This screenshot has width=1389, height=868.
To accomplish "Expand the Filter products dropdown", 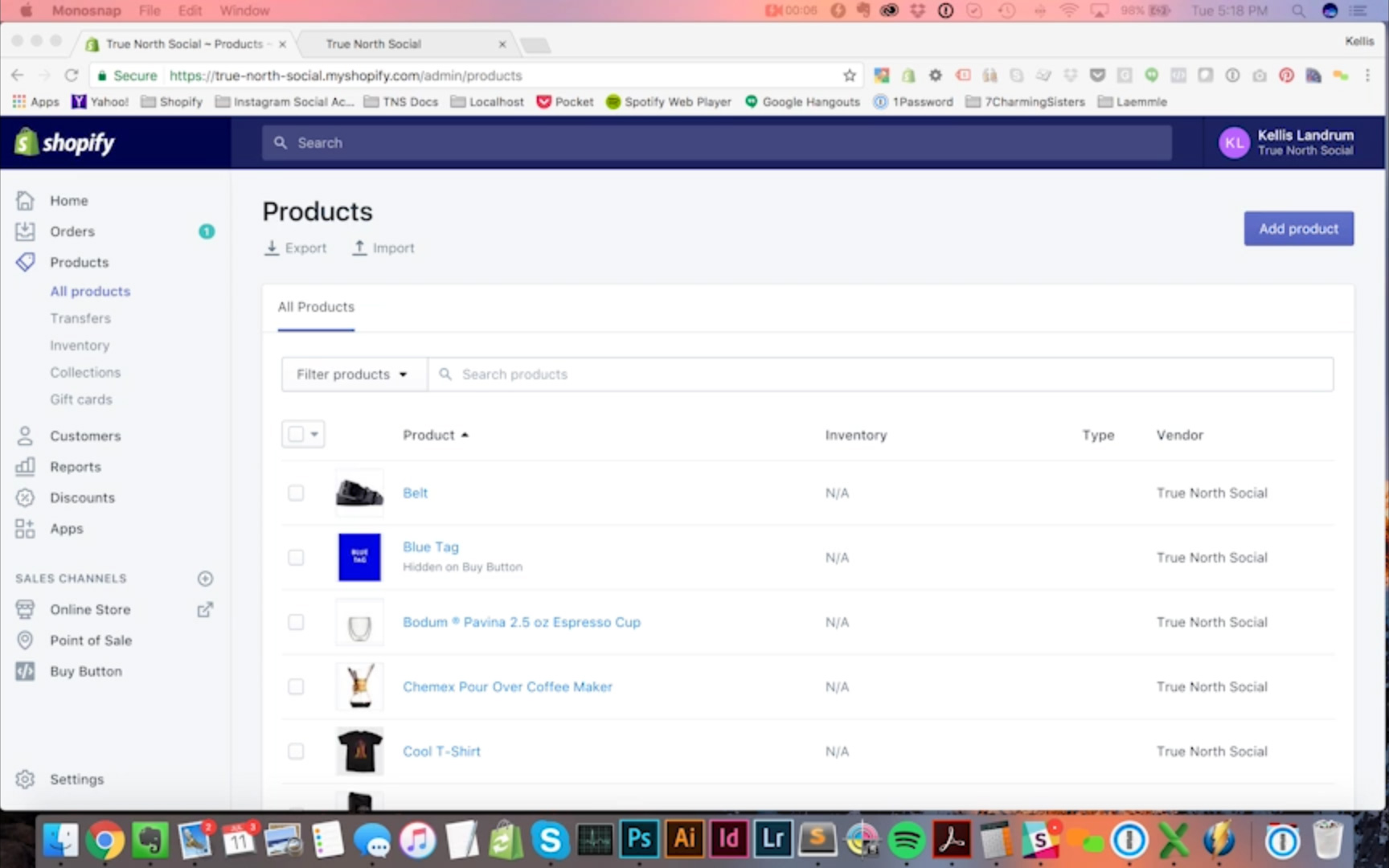I will 353,375.
